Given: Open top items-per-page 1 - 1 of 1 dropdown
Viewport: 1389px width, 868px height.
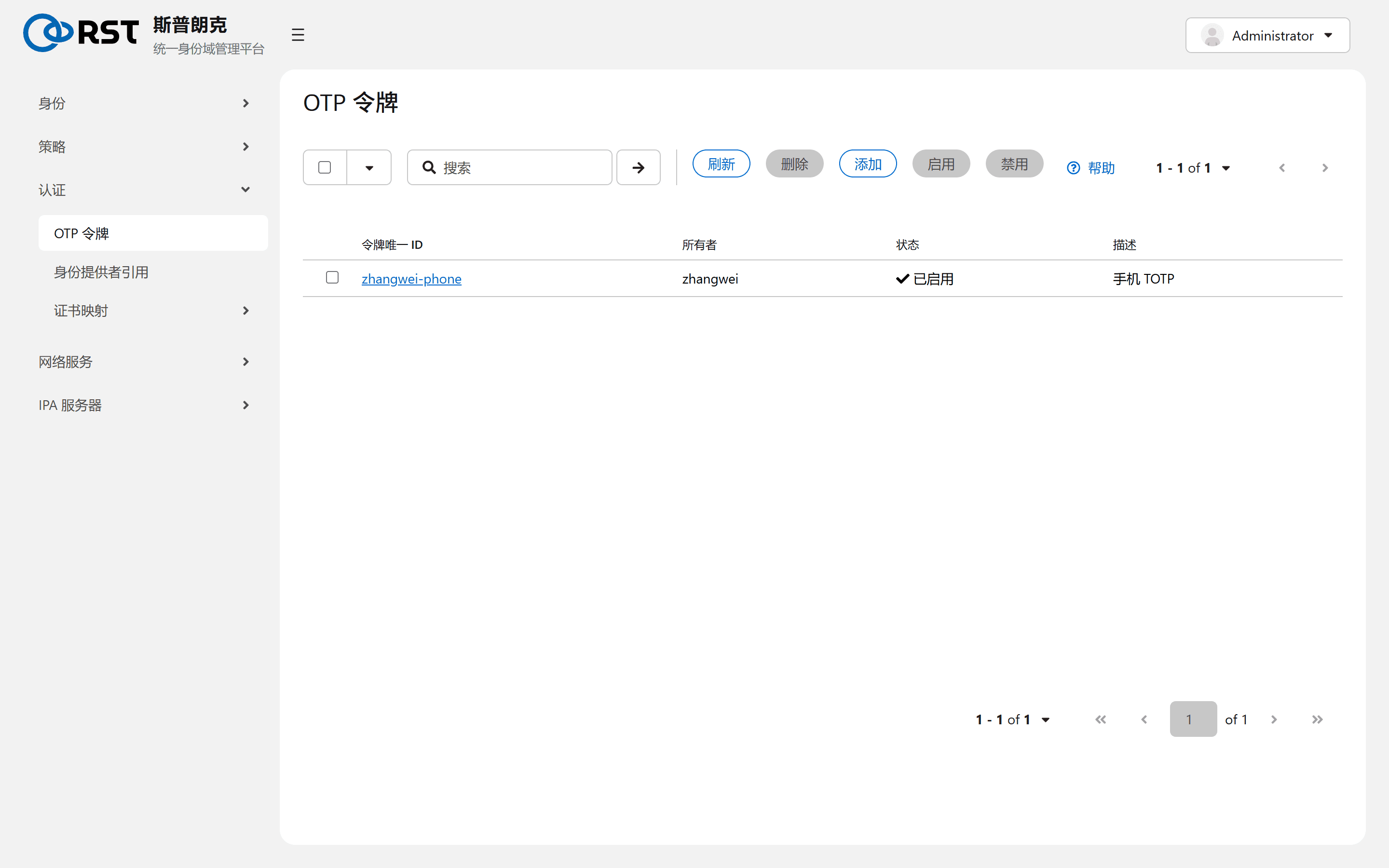Looking at the screenshot, I should pyautogui.click(x=1193, y=168).
